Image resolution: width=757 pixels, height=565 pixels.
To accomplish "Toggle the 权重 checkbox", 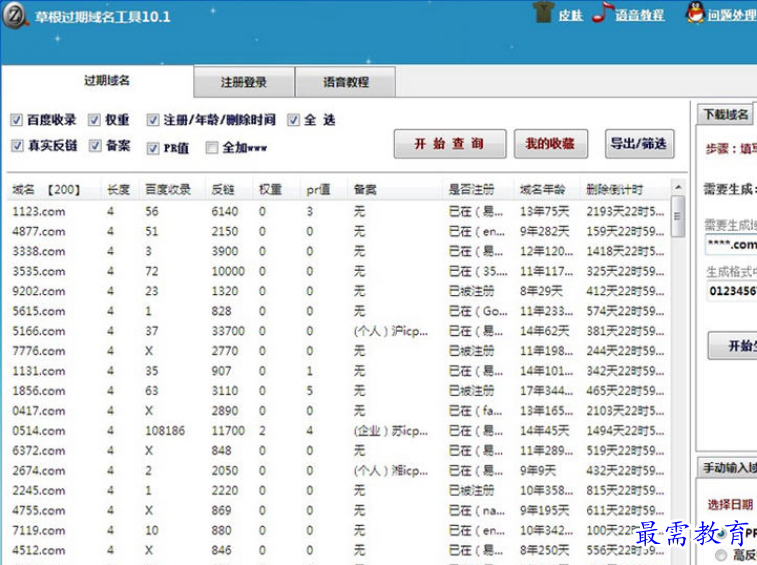I will [95, 120].
